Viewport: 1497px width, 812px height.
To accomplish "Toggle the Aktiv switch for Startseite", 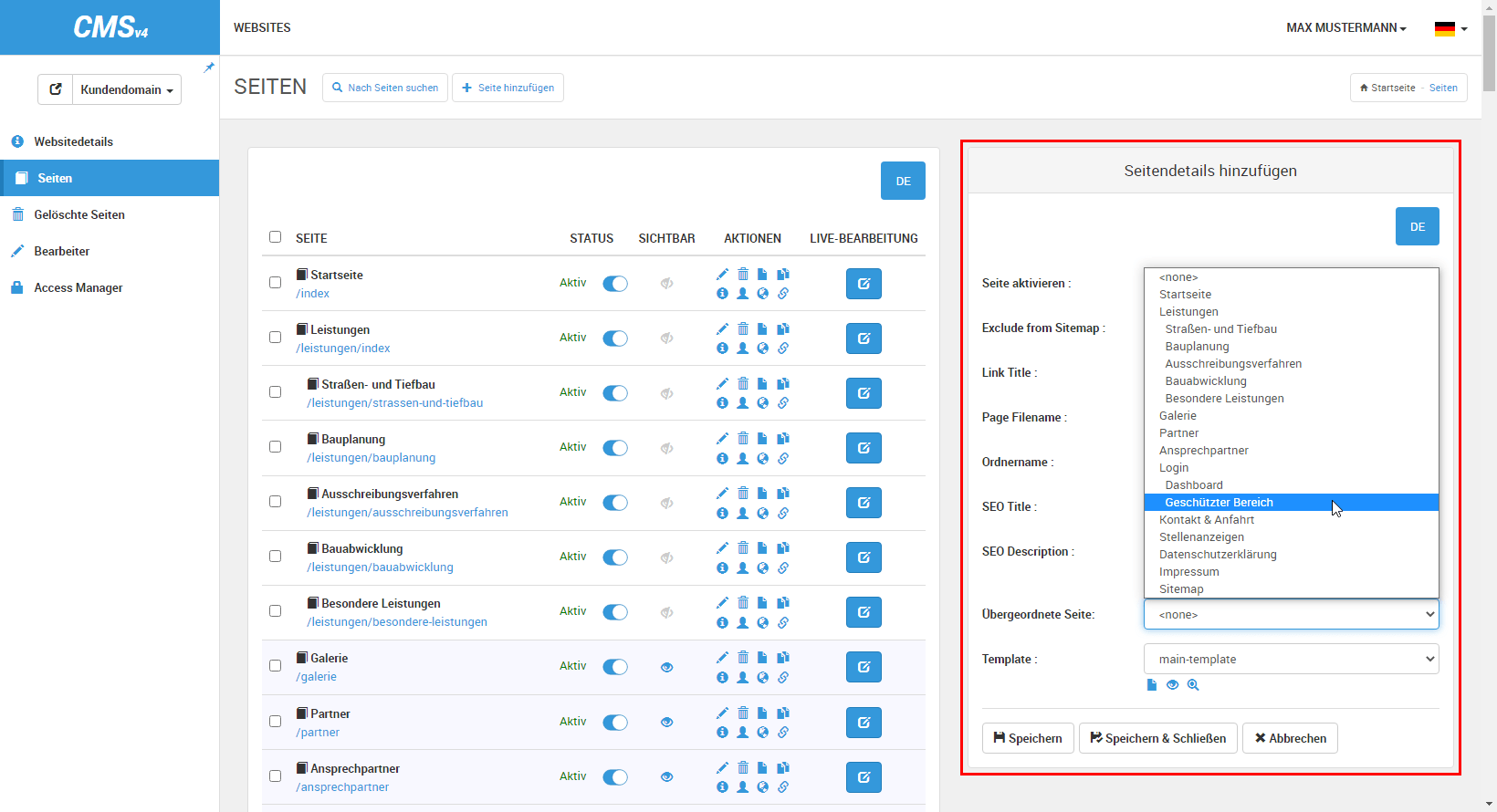I will pos(615,284).
